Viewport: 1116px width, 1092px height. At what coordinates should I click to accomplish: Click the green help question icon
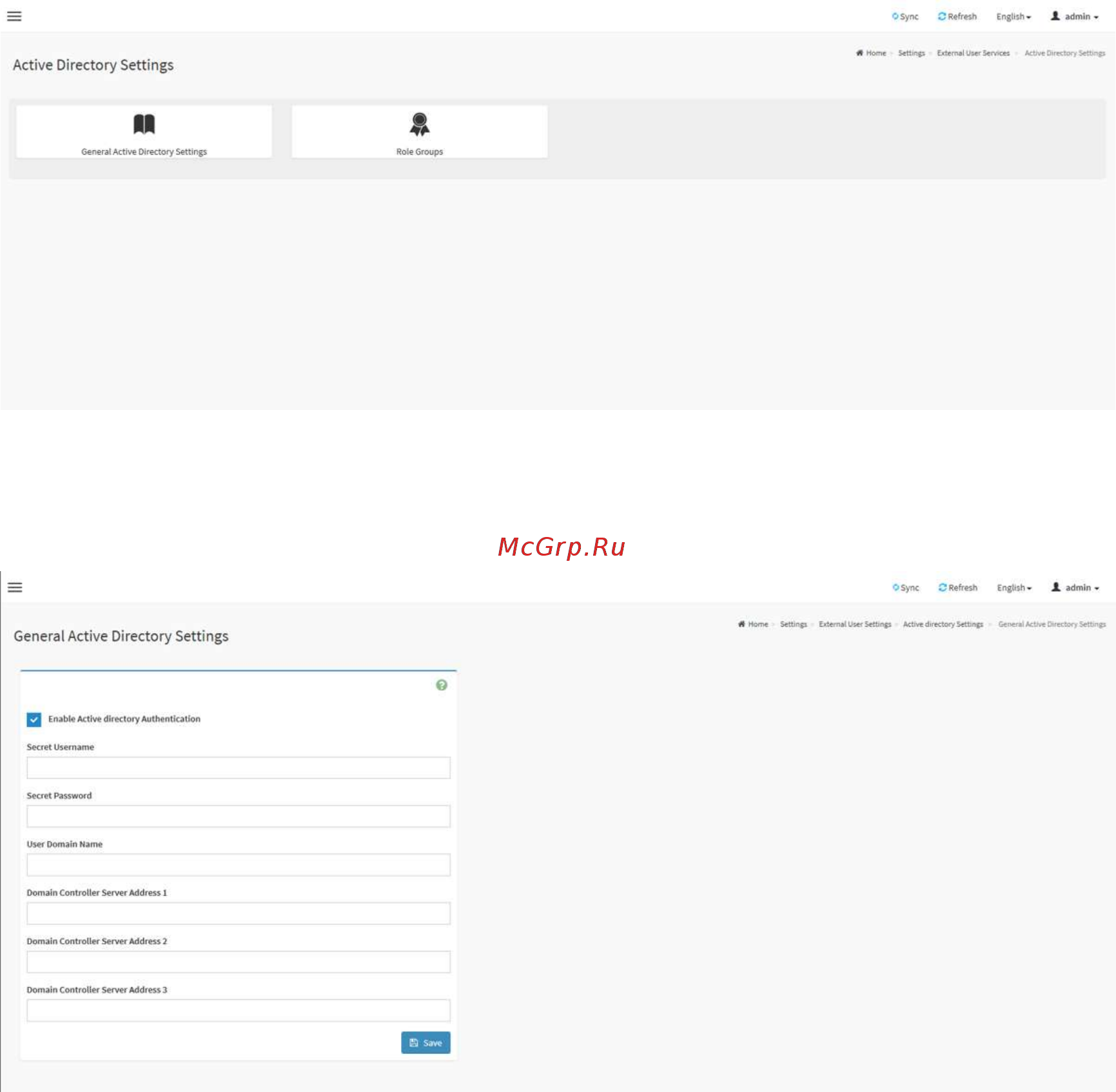point(442,685)
